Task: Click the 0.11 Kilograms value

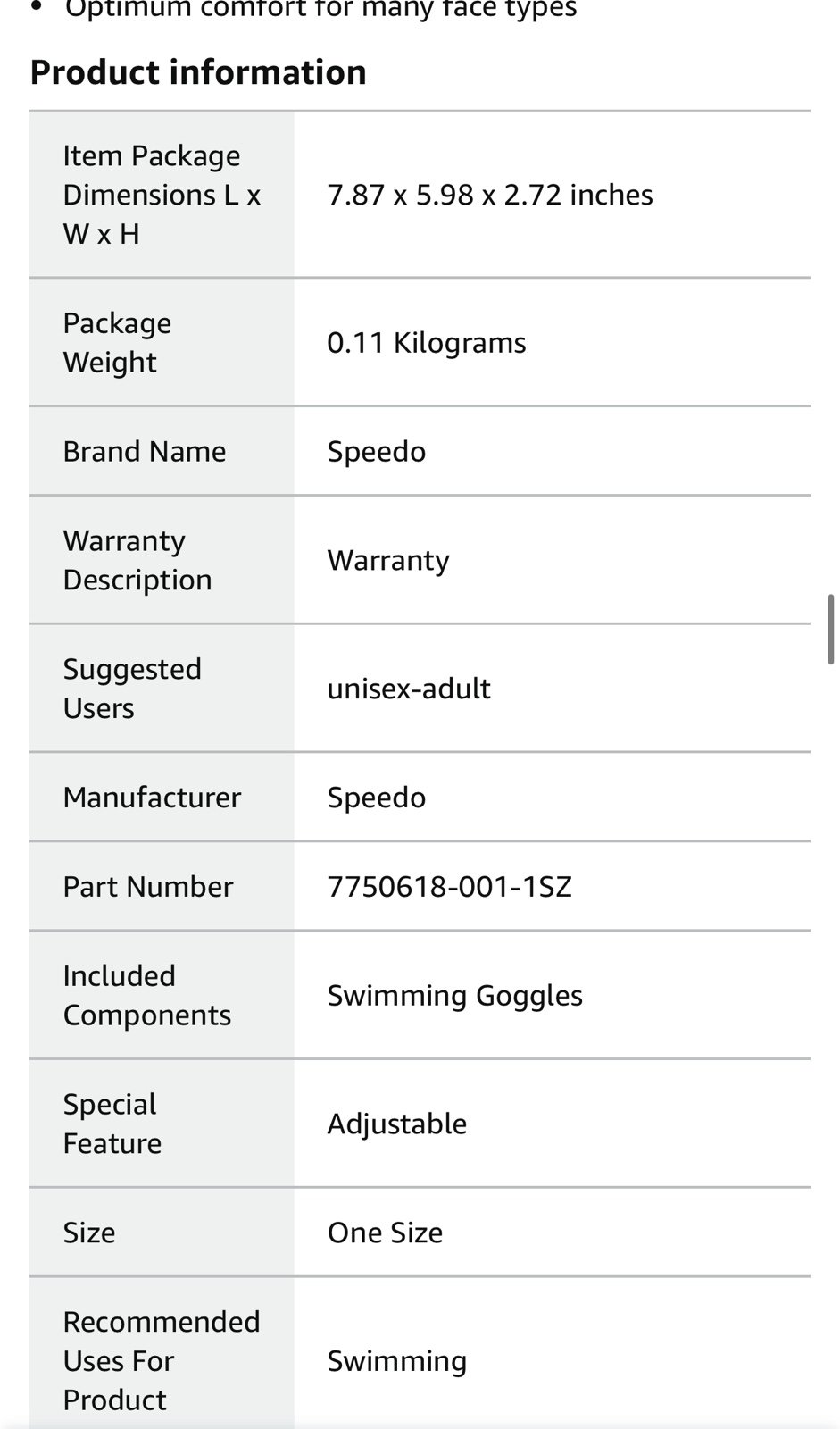Action: pyautogui.click(x=427, y=343)
